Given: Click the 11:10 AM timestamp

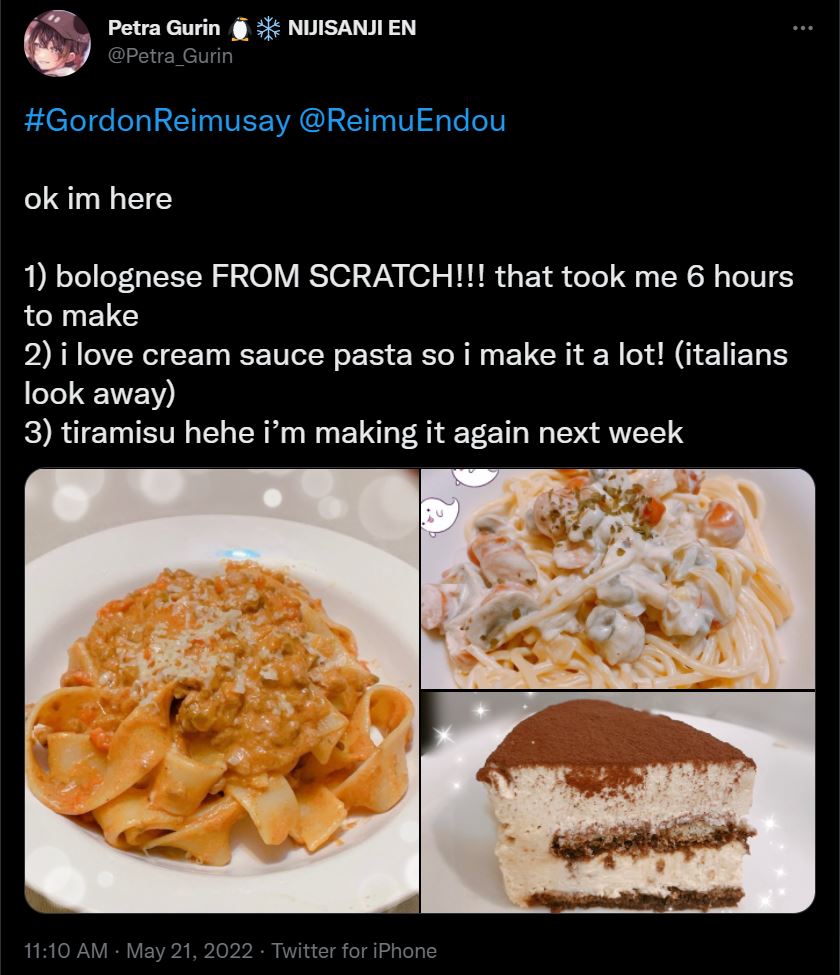Looking at the screenshot, I should tap(66, 951).
